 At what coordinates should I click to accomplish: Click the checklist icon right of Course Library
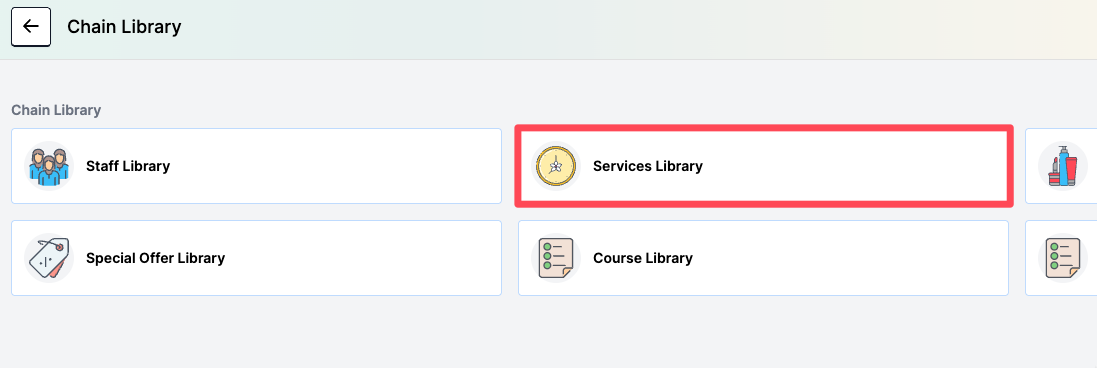click(1063, 258)
